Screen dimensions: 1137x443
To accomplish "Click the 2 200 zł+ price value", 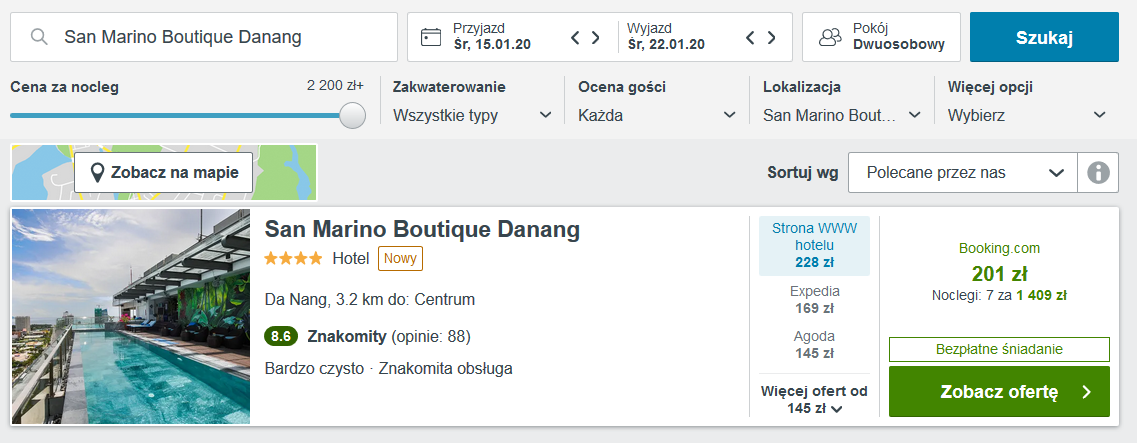I will (x=335, y=86).
